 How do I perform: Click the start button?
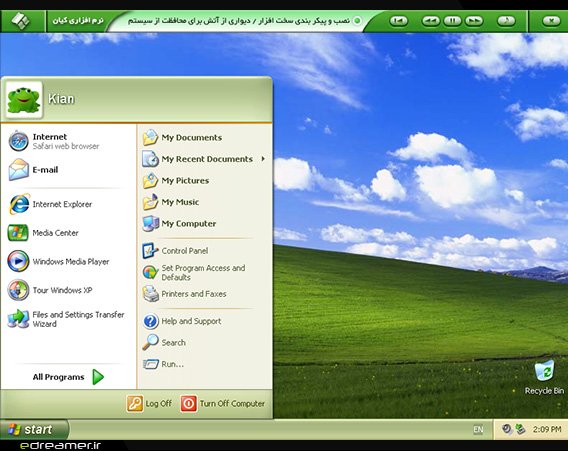pyautogui.click(x=34, y=429)
